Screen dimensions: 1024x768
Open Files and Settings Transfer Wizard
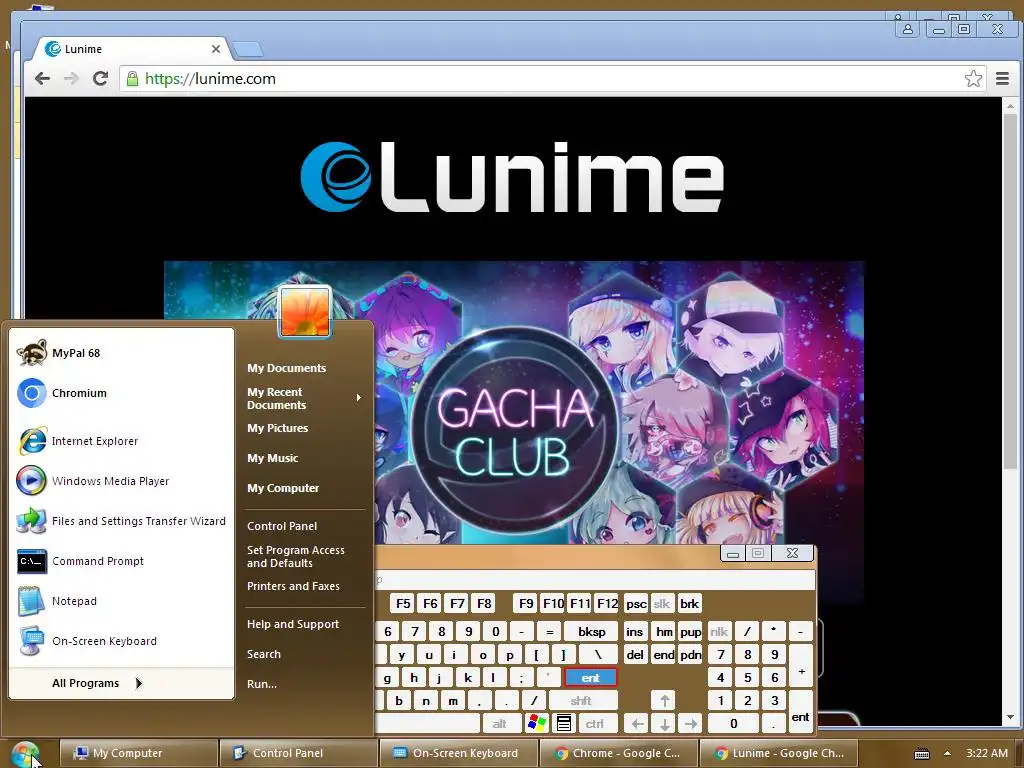coord(121,521)
